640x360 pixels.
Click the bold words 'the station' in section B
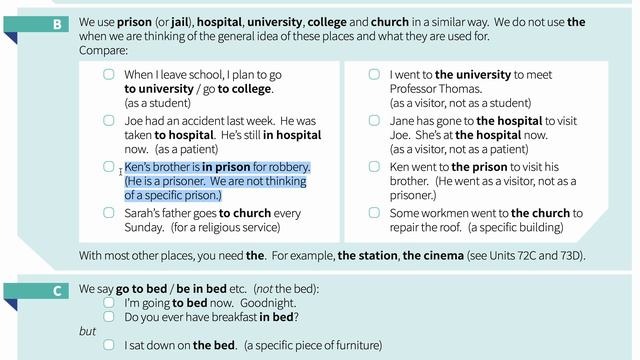click(x=367, y=256)
